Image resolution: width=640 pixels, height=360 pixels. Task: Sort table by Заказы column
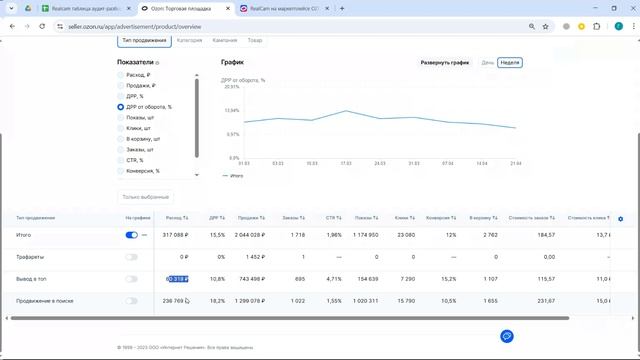point(293,218)
